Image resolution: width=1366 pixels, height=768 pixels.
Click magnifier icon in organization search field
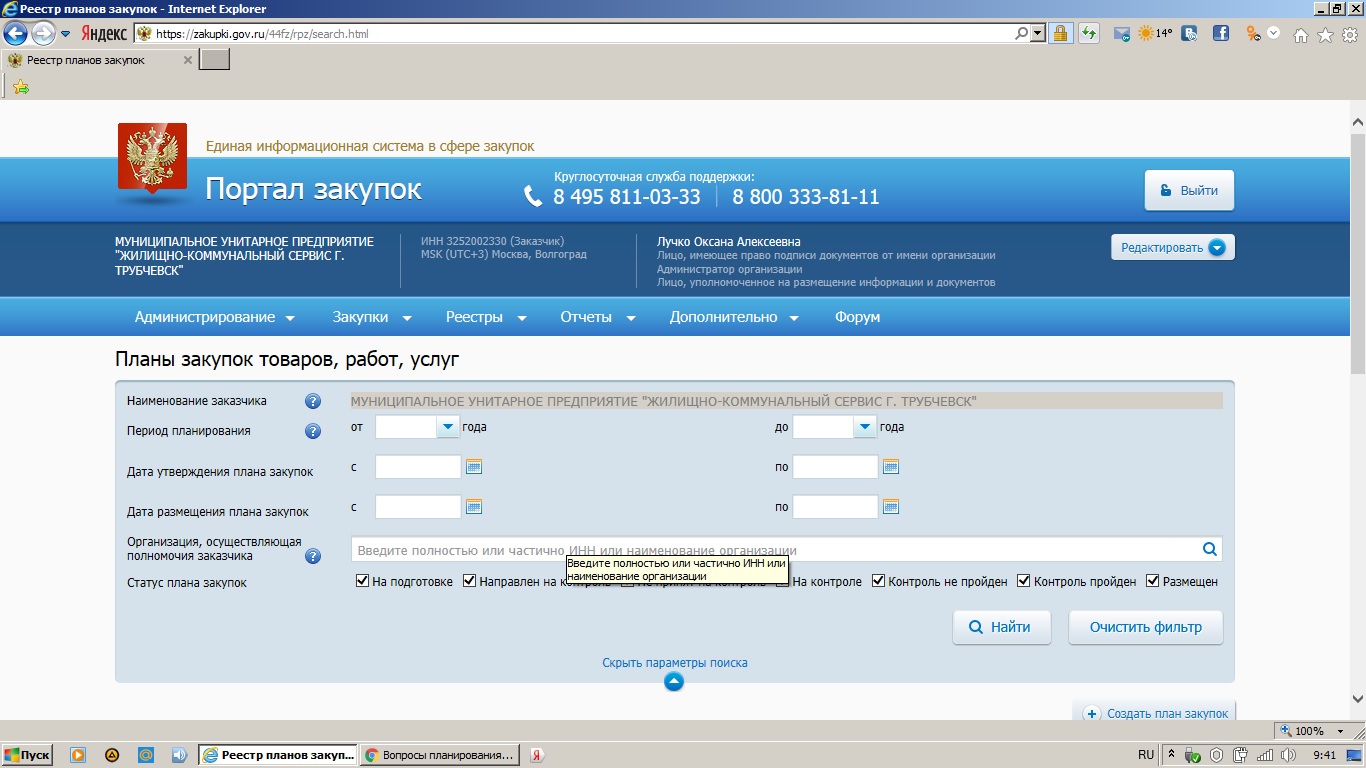1209,549
